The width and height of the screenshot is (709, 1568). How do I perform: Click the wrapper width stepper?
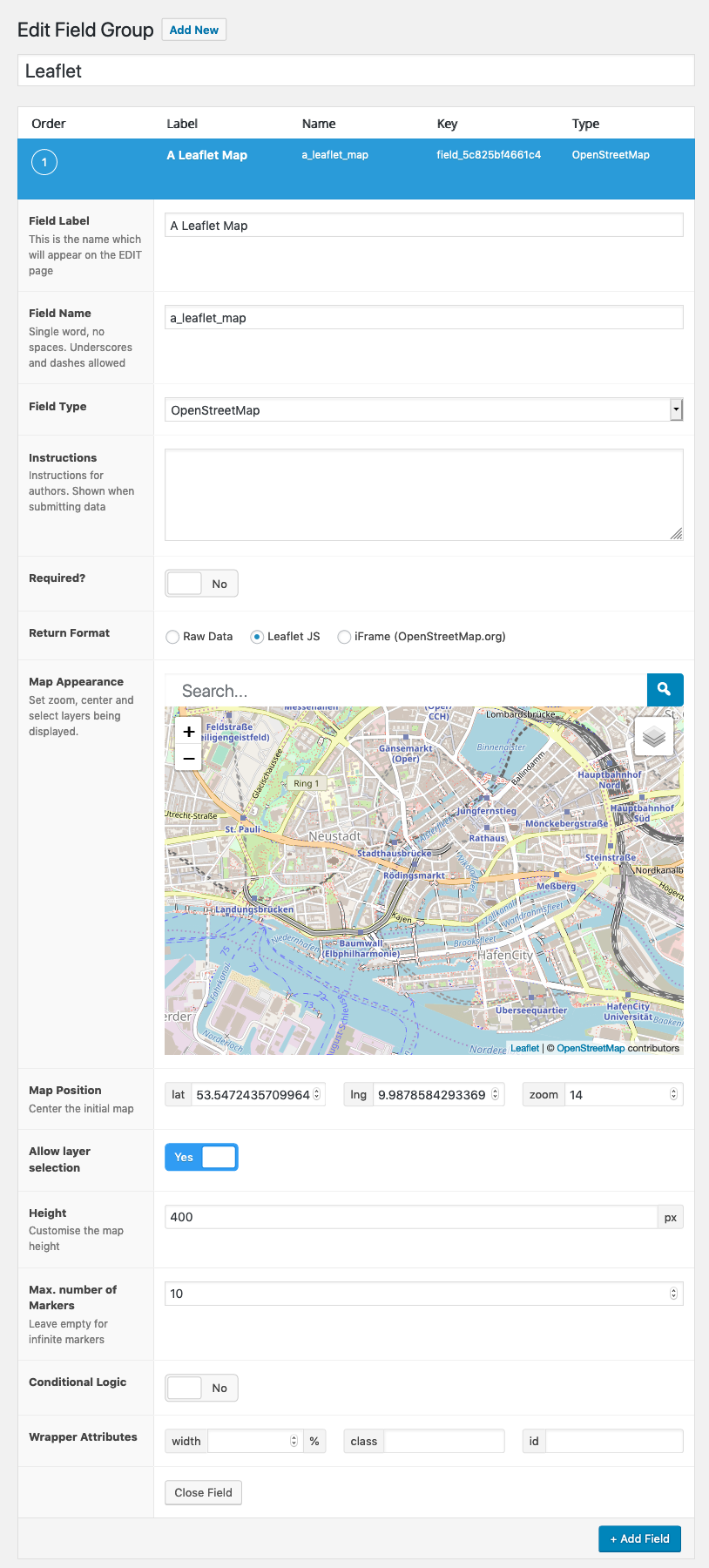pyautogui.click(x=294, y=1441)
